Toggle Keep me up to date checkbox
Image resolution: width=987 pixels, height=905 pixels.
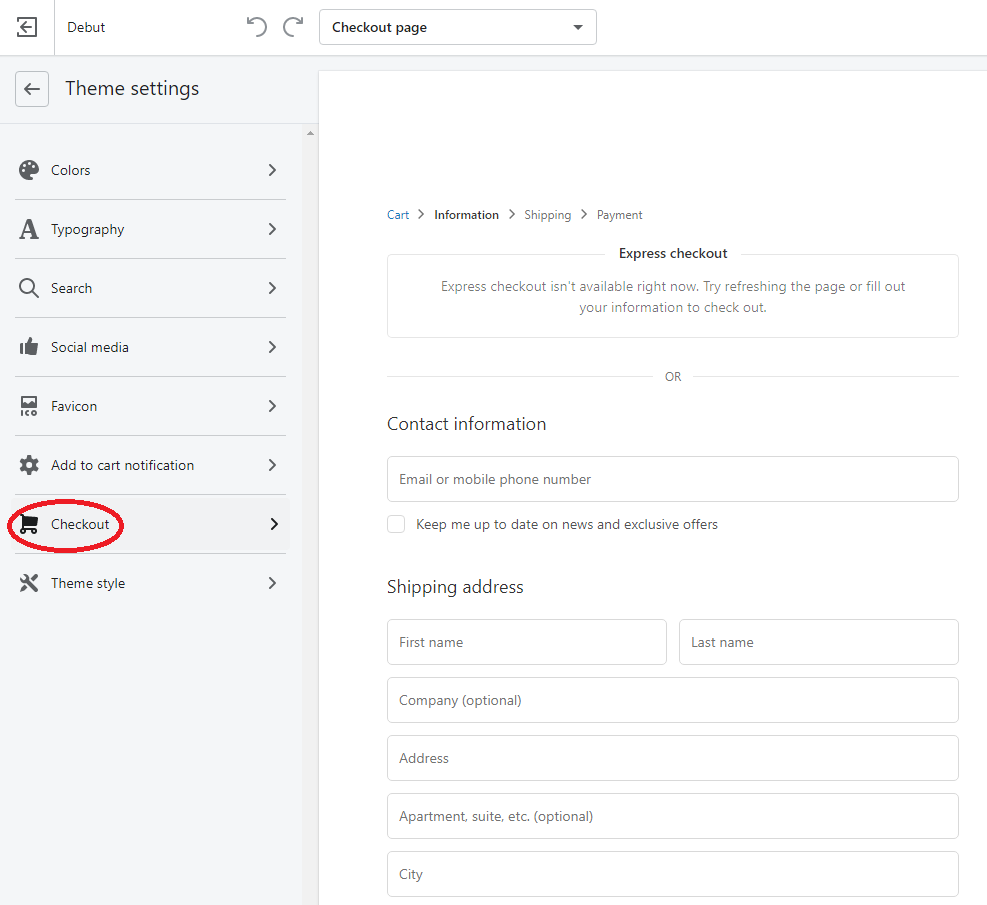[396, 524]
